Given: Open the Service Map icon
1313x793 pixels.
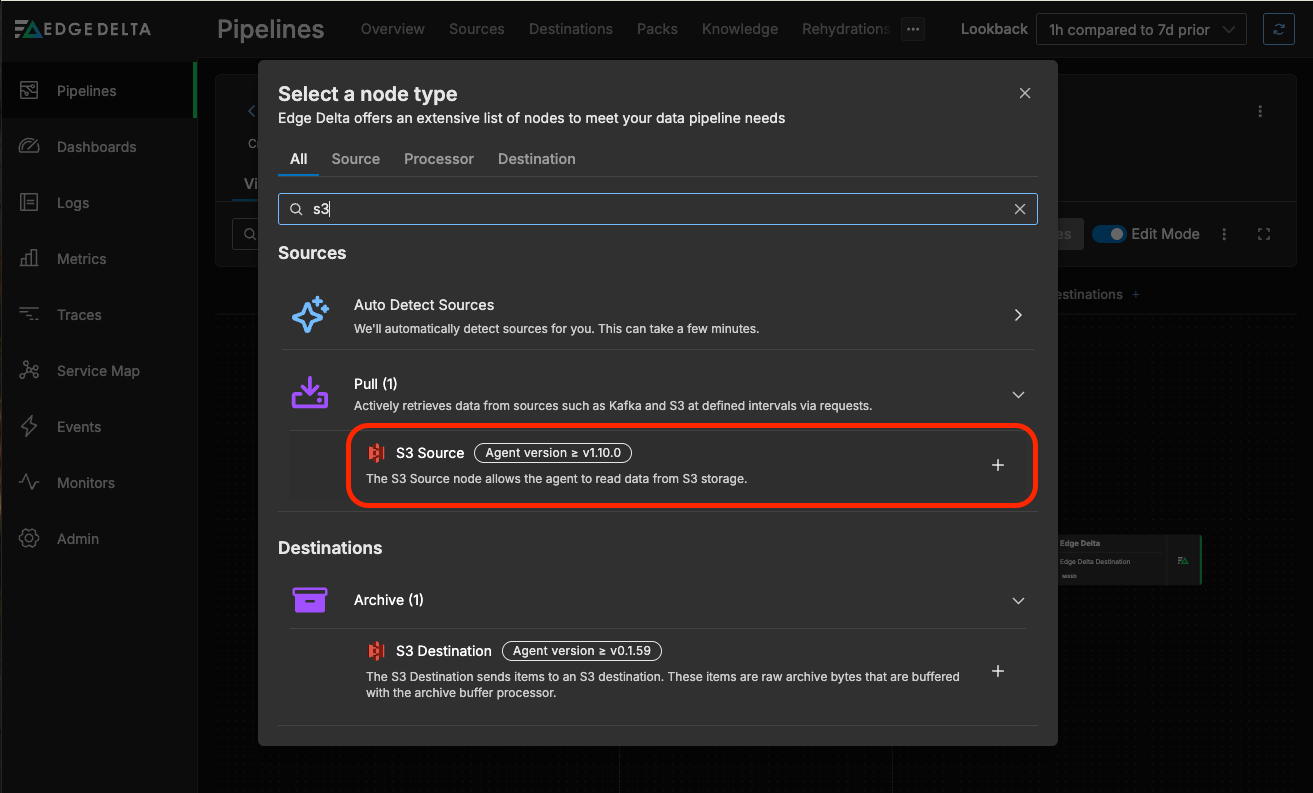Looking at the screenshot, I should click(29, 371).
